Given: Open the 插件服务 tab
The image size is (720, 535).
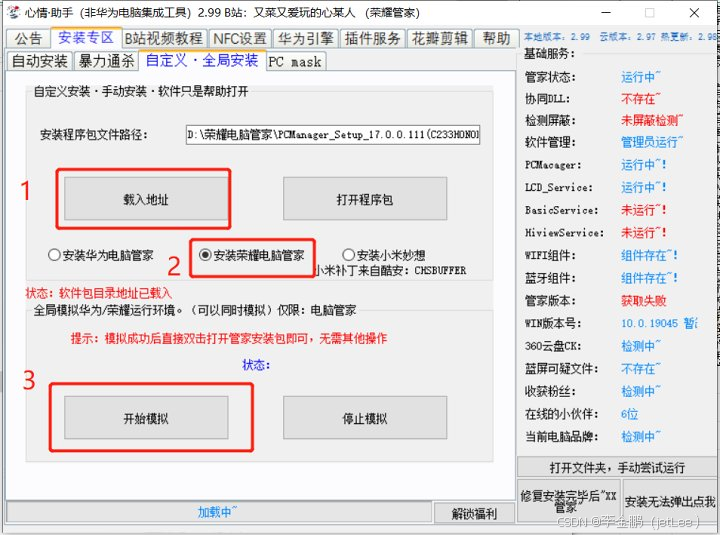Looking at the screenshot, I should tap(373, 39).
